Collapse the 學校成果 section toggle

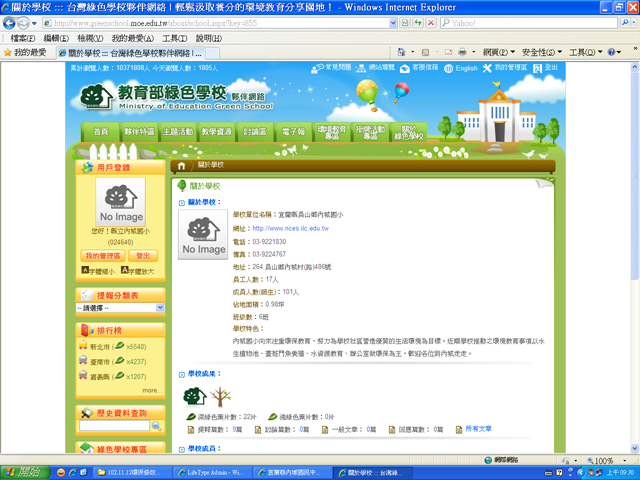[181, 373]
